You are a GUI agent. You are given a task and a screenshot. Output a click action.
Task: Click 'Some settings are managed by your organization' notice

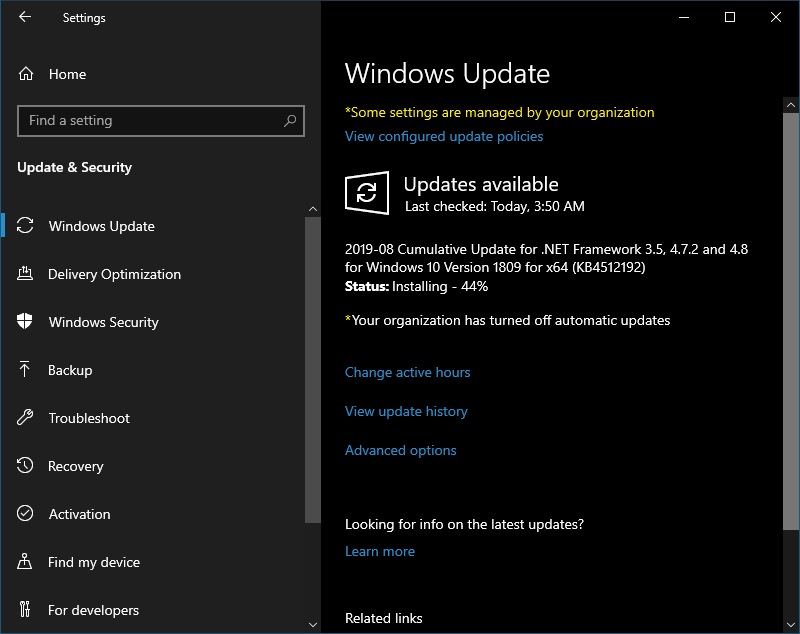coord(499,113)
